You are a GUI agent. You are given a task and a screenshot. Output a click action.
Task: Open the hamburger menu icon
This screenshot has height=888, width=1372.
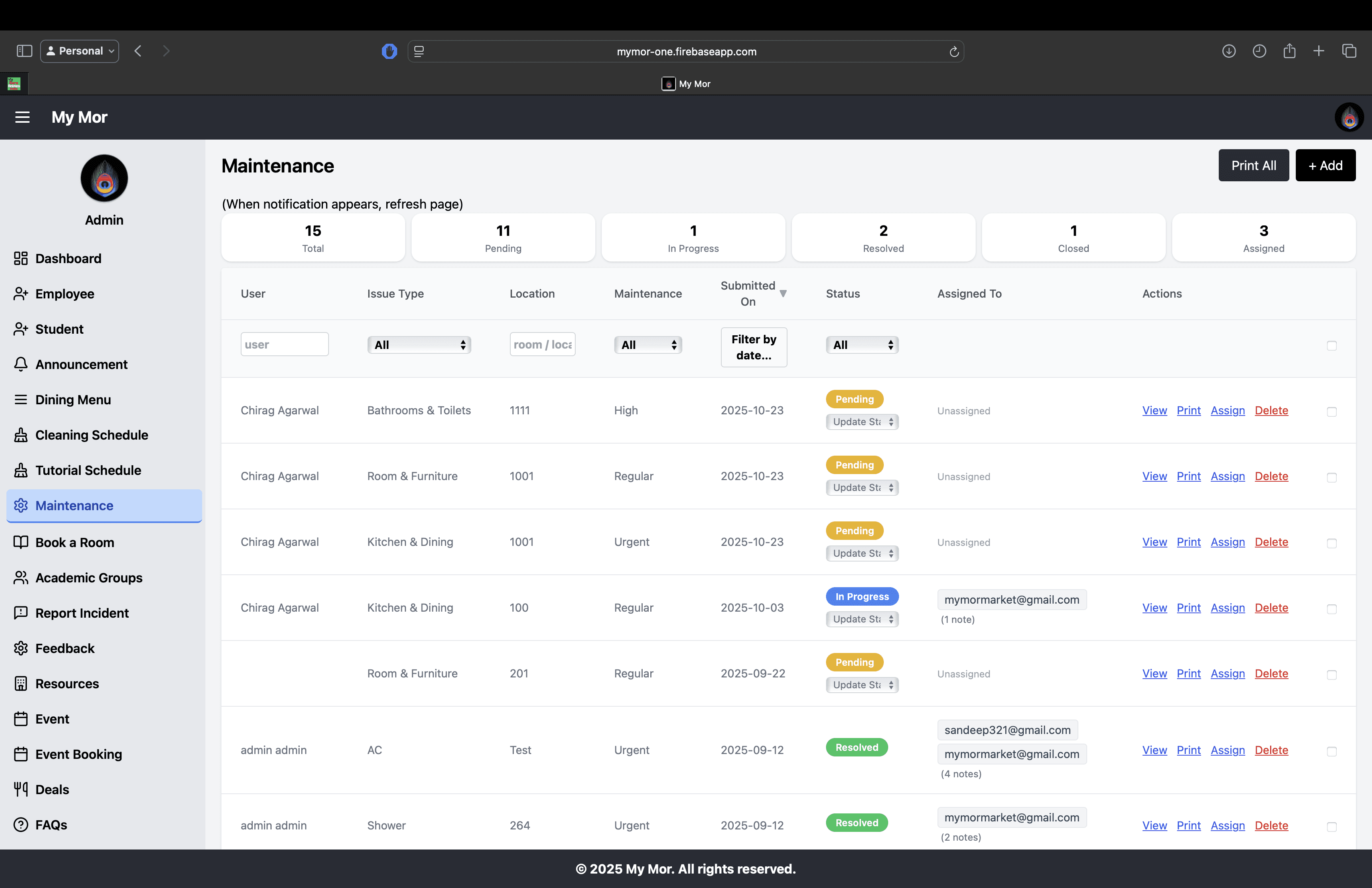tap(22, 117)
